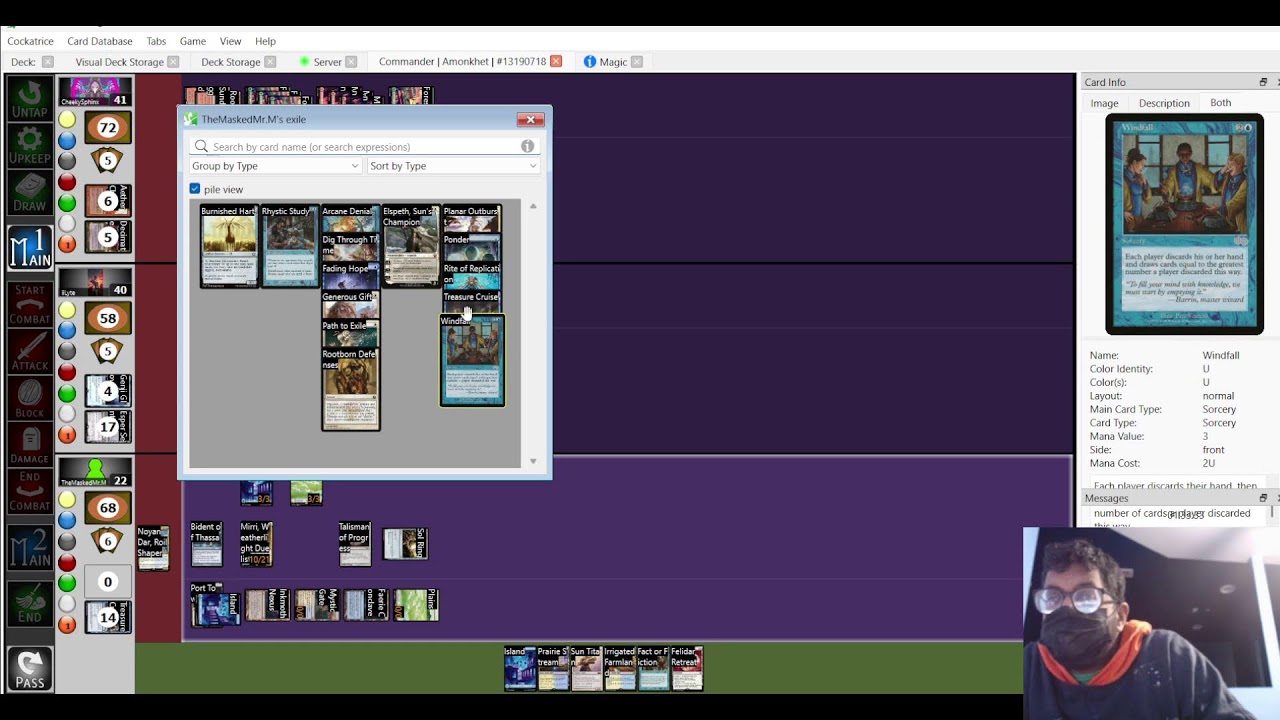
Task: Click TheMaskedMr.M's life counter showing 68
Action: click(x=108, y=508)
